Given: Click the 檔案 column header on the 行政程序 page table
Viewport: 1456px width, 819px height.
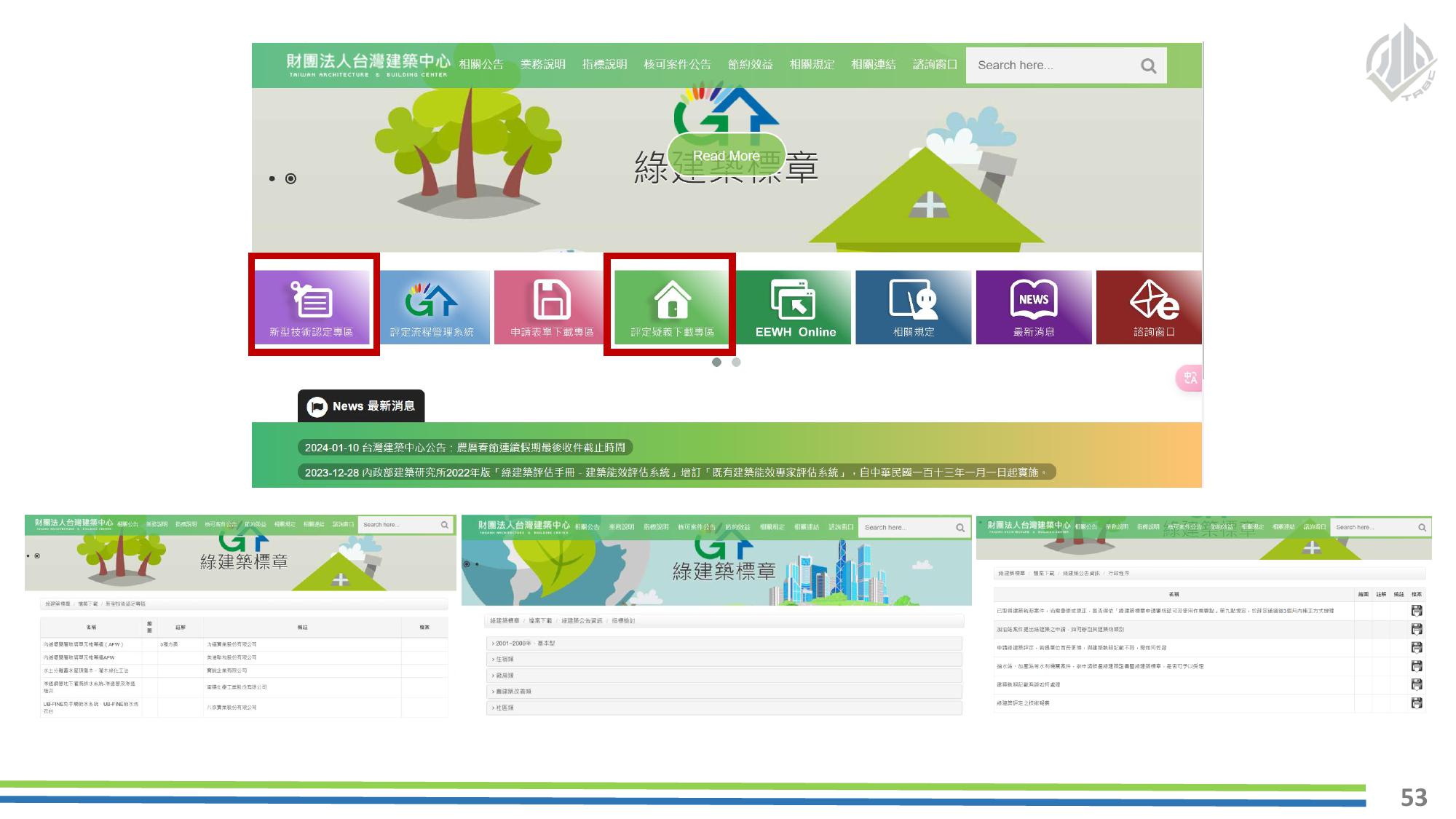Looking at the screenshot, I should pos(1417,594).
